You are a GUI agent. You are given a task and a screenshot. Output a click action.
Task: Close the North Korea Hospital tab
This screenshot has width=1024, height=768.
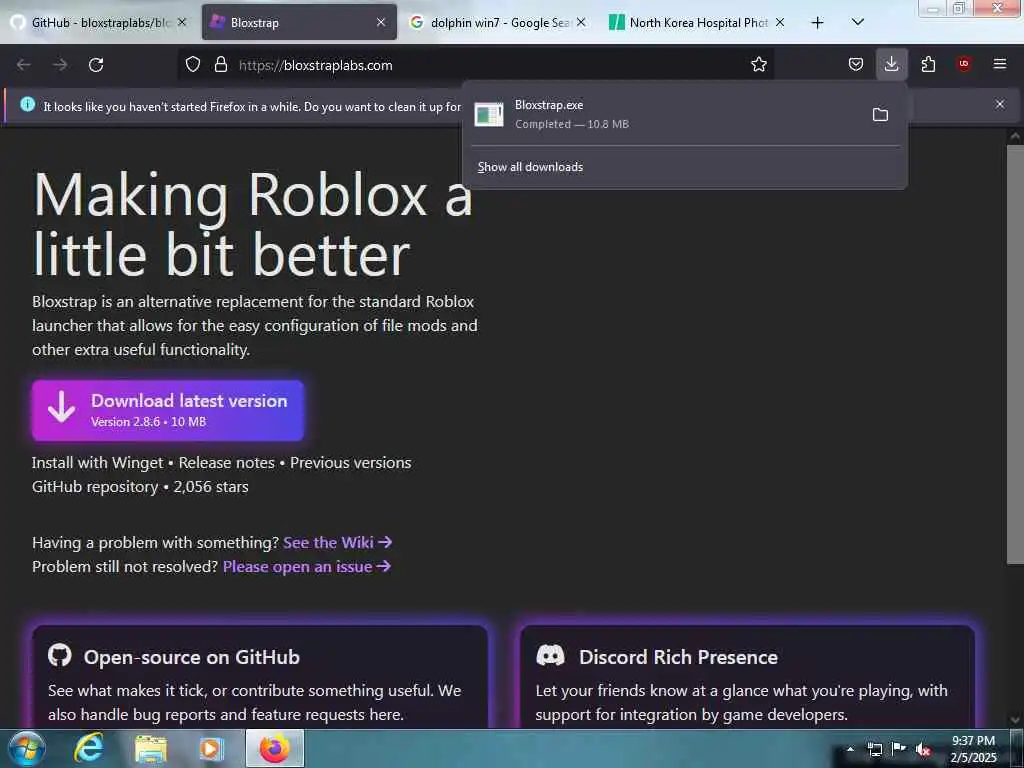tap(780, 22)
